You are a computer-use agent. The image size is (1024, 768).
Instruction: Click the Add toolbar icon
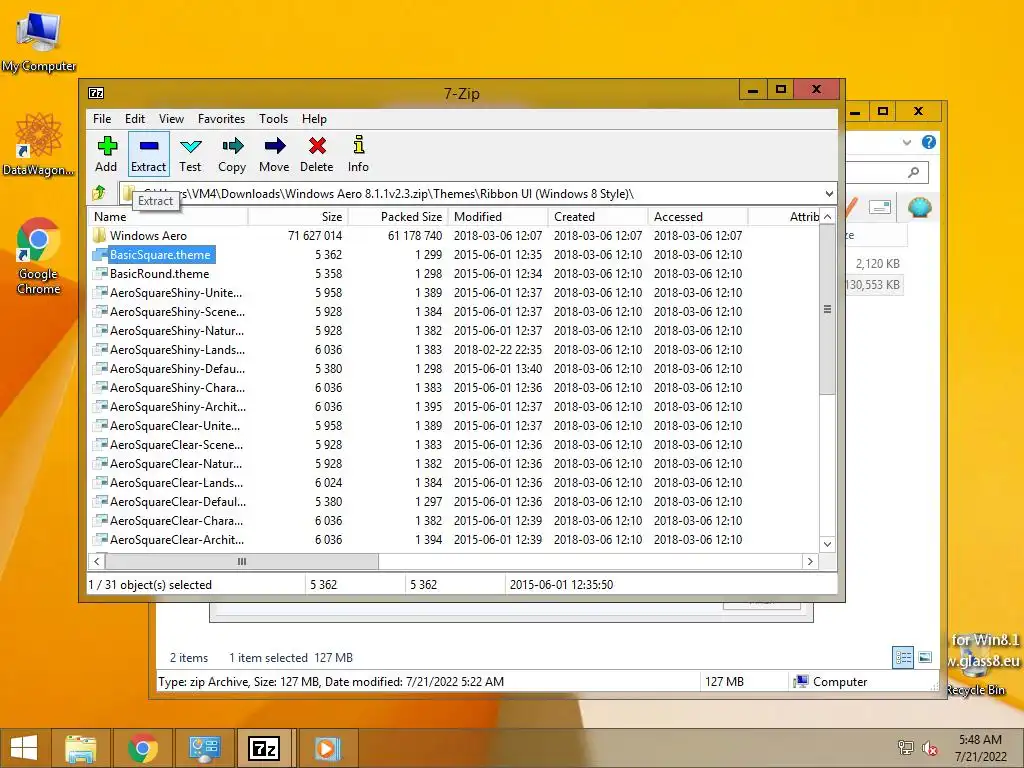click(106, 146)
